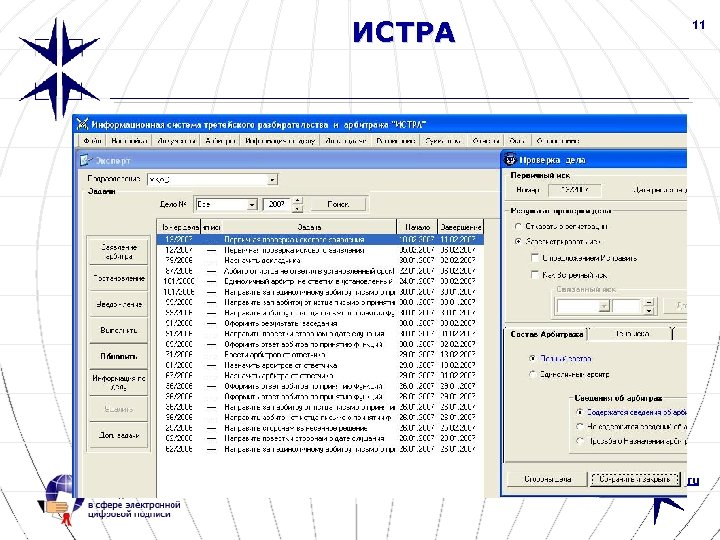The image size is (720, 540).
Task: Click the Стороны дела button
Action: coord(547,479)
